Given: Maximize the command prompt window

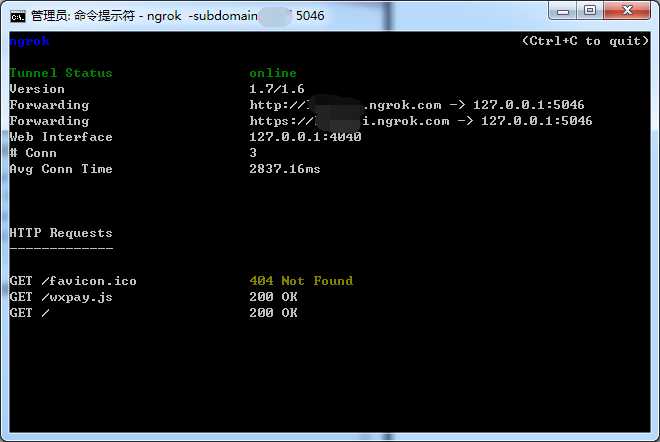Looking at the screenshot, I should [590, 11].
